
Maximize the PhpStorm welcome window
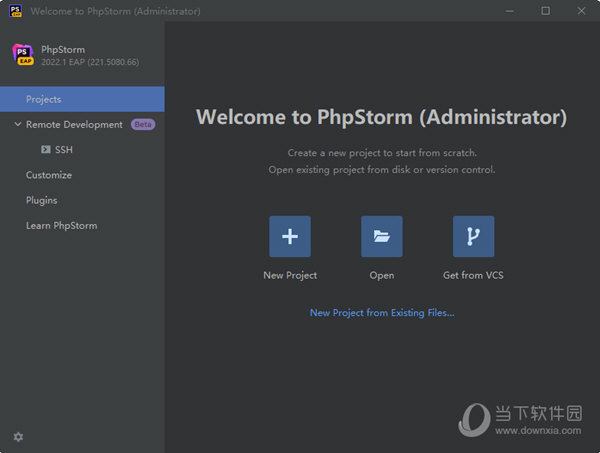pyautogui.click(x=545, y=11)
